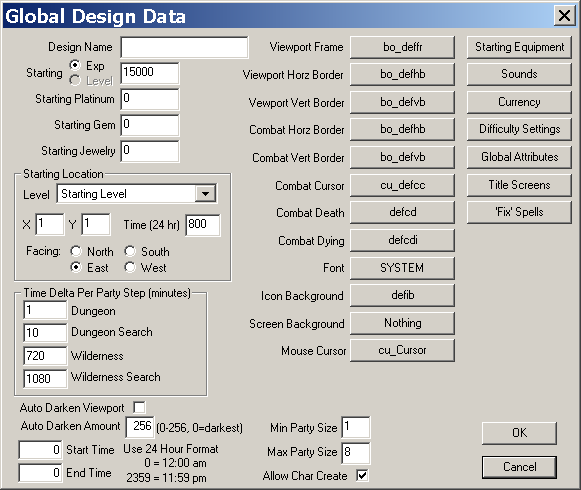The height and width of the screenshot is (490, 581).
Task: Choose West facing radio button
Action: [130, 267]
